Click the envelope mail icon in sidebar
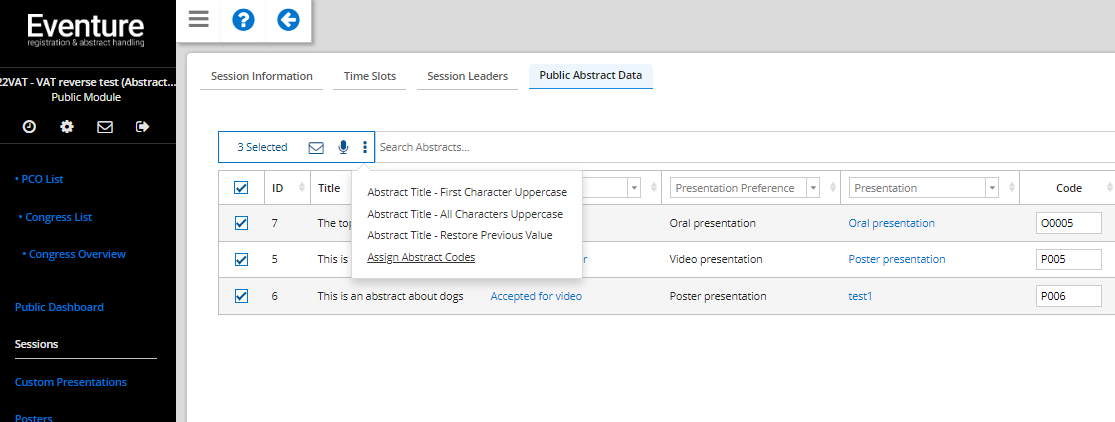 (x=105, y=127)
